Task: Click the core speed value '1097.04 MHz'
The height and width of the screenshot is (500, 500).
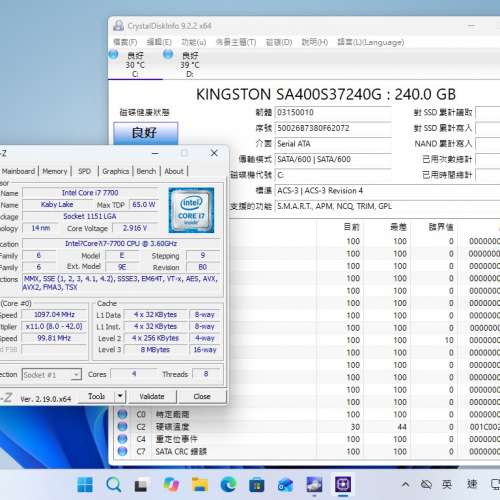Action: click(54, 315)
